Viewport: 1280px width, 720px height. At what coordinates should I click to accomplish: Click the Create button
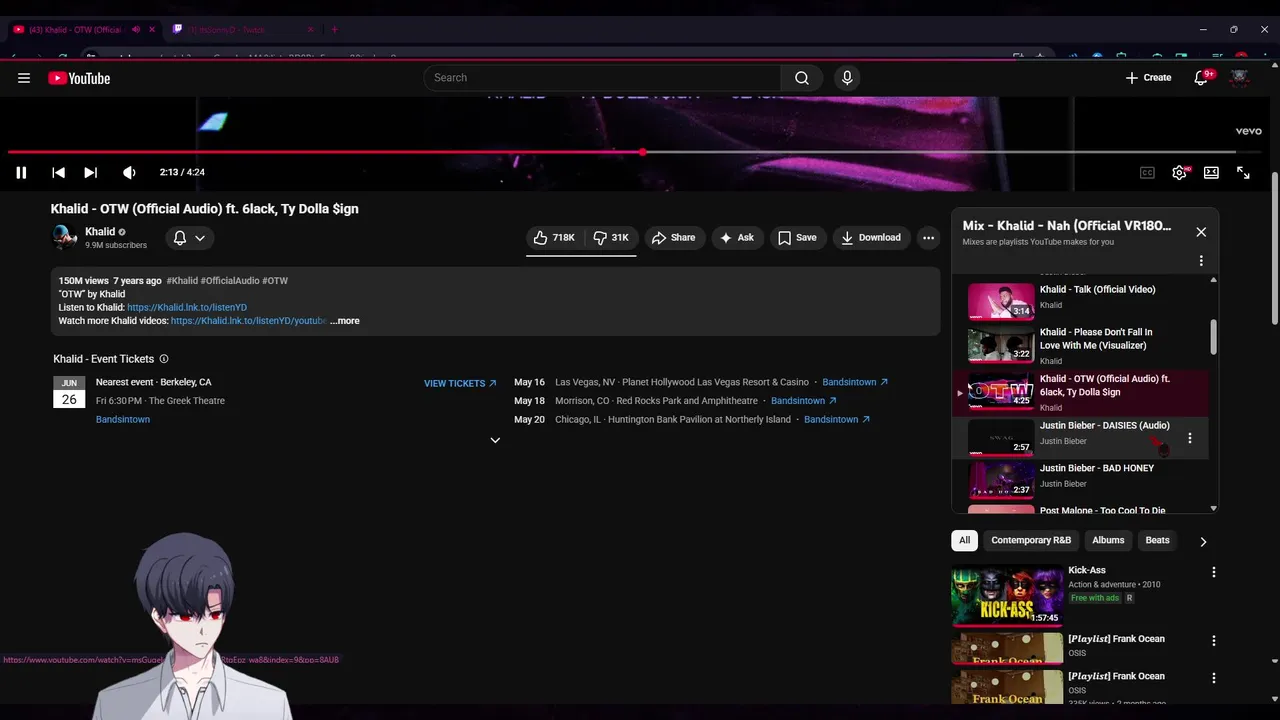1148,78
